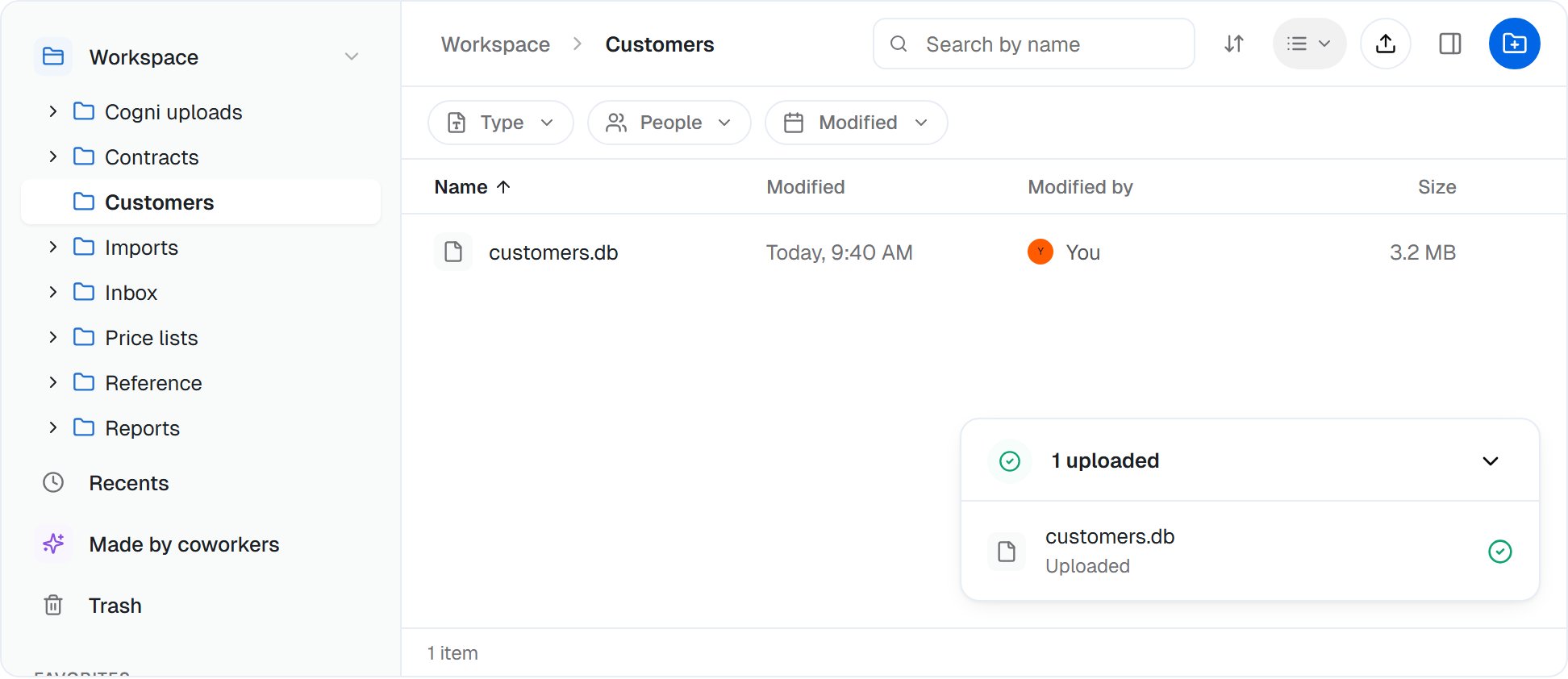The image size is (1568, 679).
Task: Open the Reports folder
Action: click(142, 428)
